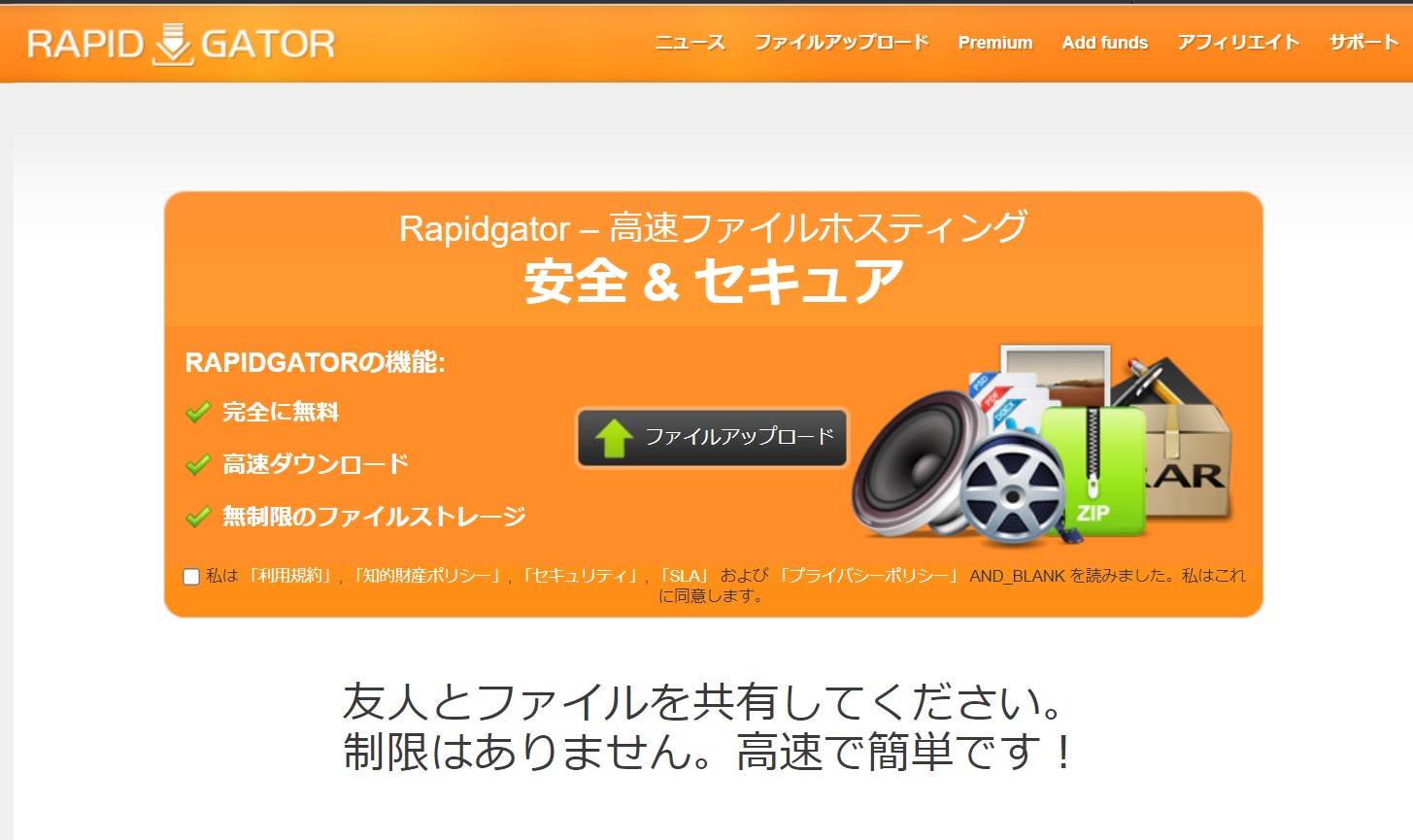Click the checkmark beside 高速ダウンロード
Image resolution: width=1413 pixels, height=840 pixels.
(198, 465)
